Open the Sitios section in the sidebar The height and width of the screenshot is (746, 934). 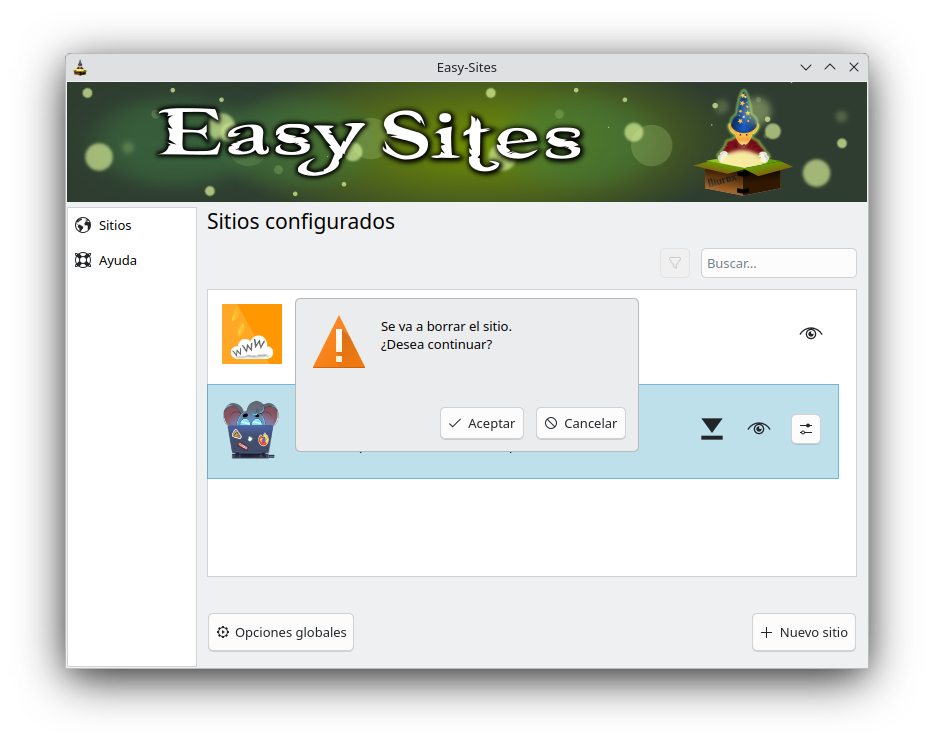[x=114, y=226]
